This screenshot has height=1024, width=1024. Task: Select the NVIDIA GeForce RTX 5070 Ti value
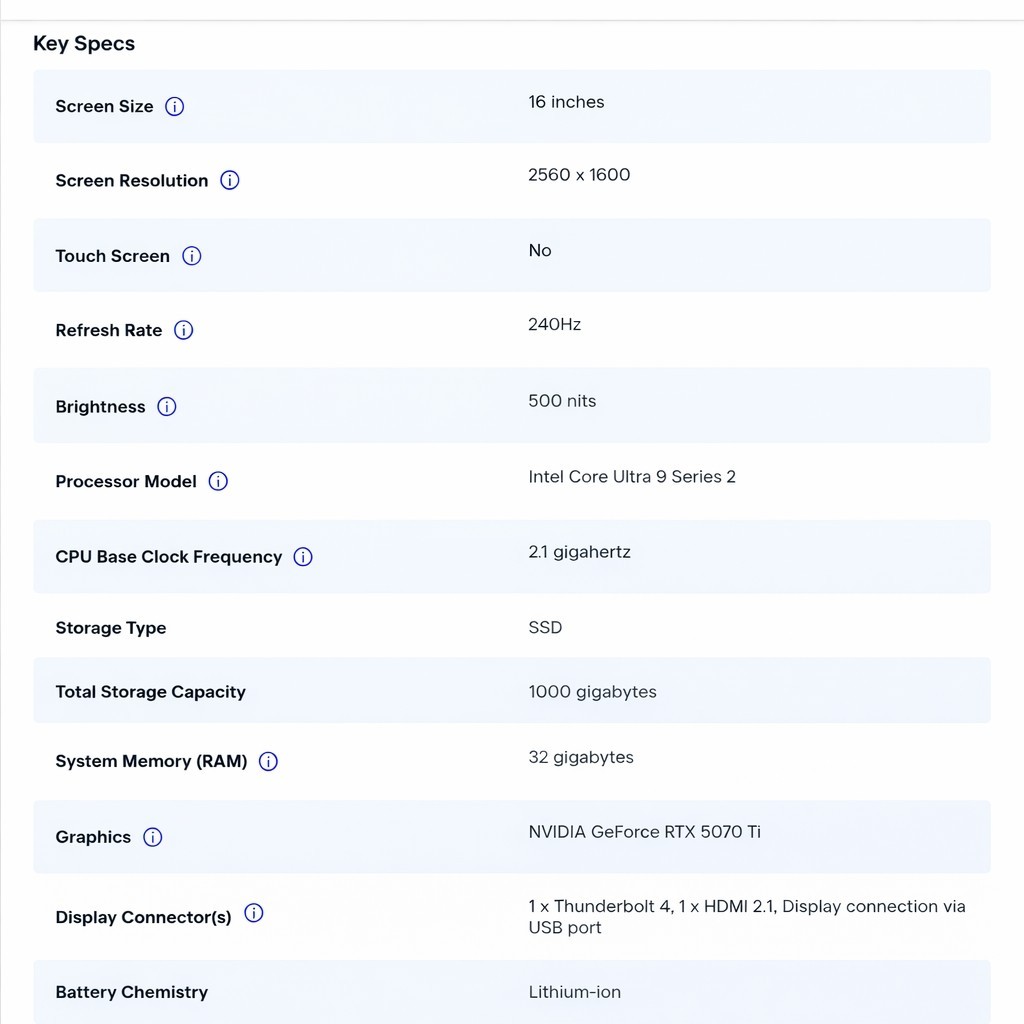point(645,832)
